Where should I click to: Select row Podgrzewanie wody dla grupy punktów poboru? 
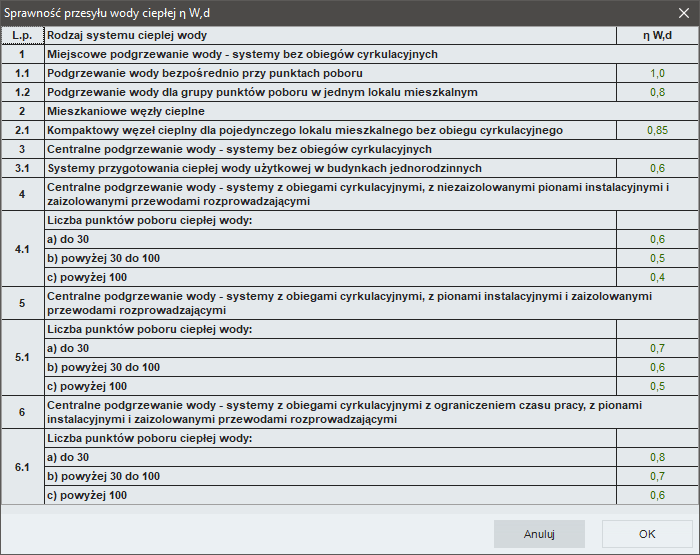click(x=330, y=92)
